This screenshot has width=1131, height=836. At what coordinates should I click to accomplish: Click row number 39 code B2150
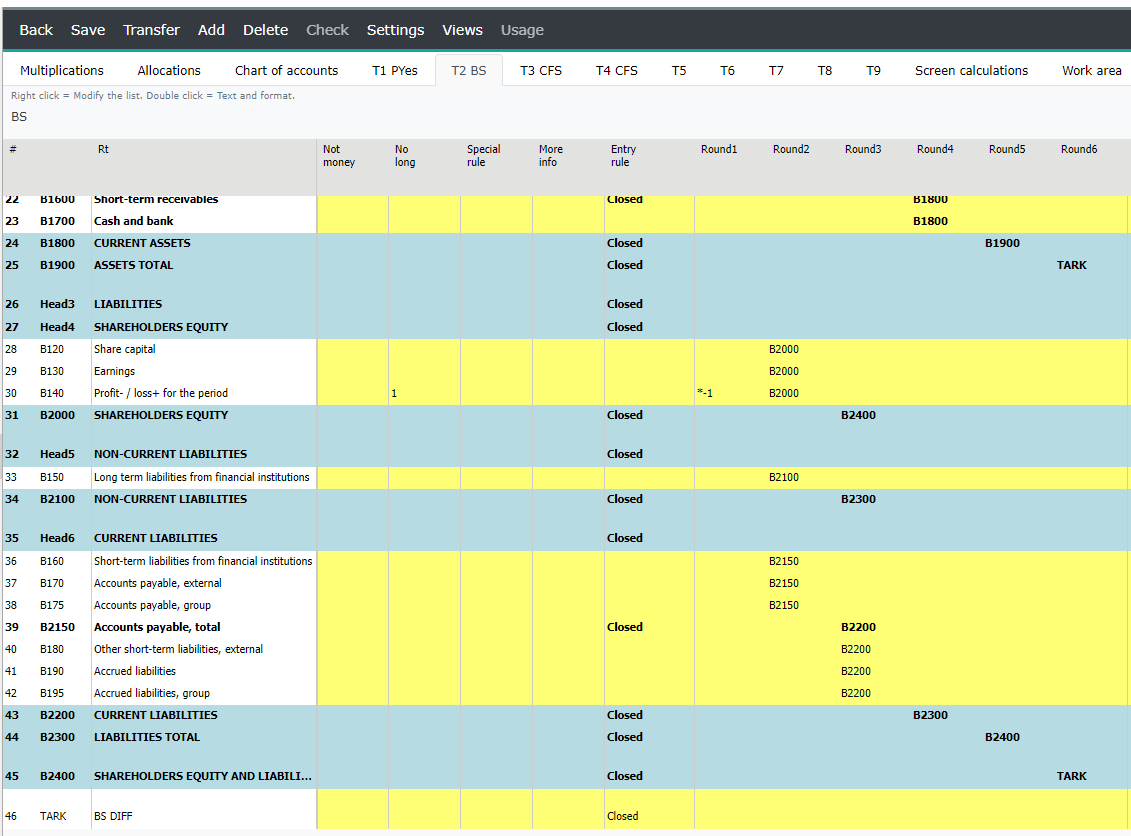click(x=57, y=628)
